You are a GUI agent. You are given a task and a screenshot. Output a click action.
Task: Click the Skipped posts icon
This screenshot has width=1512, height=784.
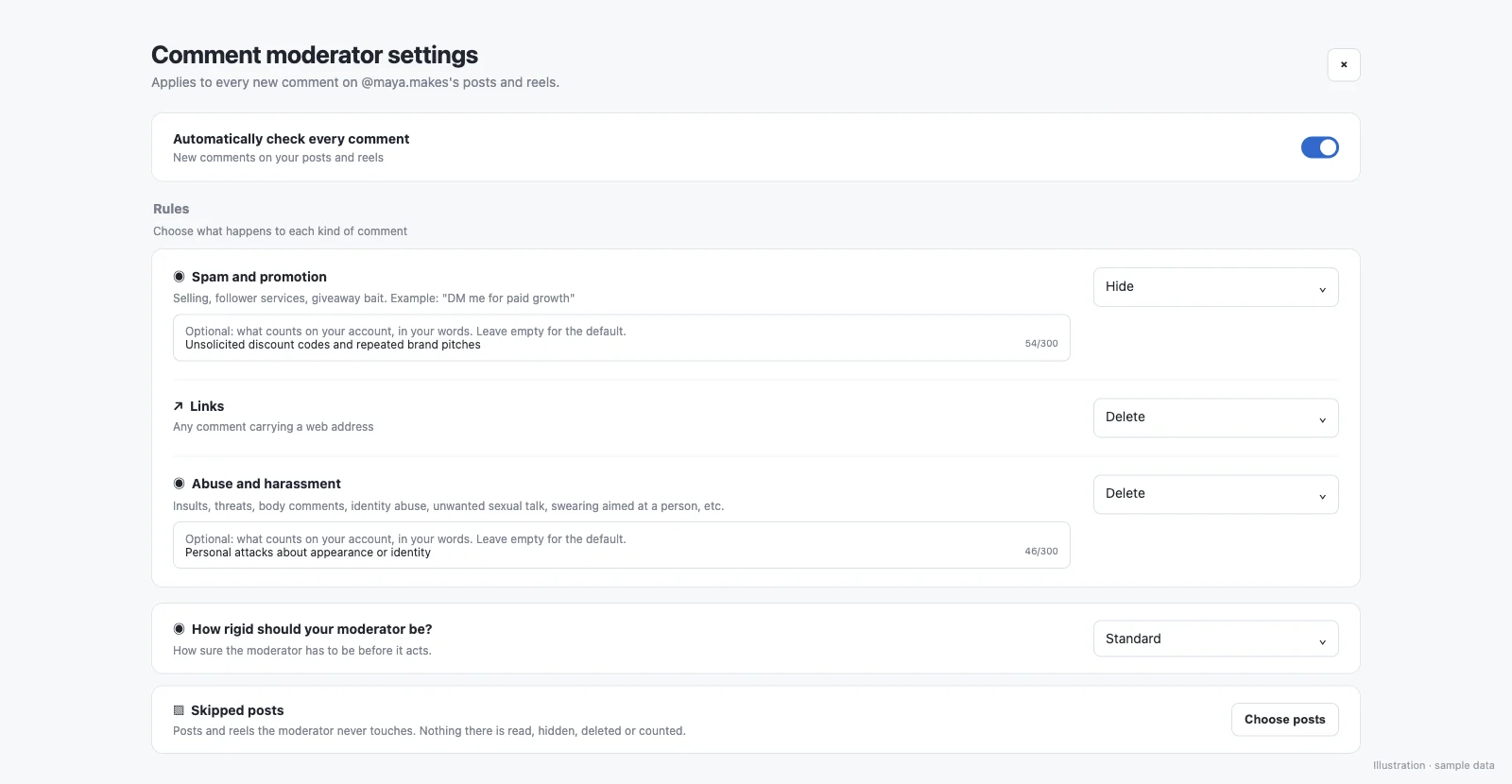179,710
